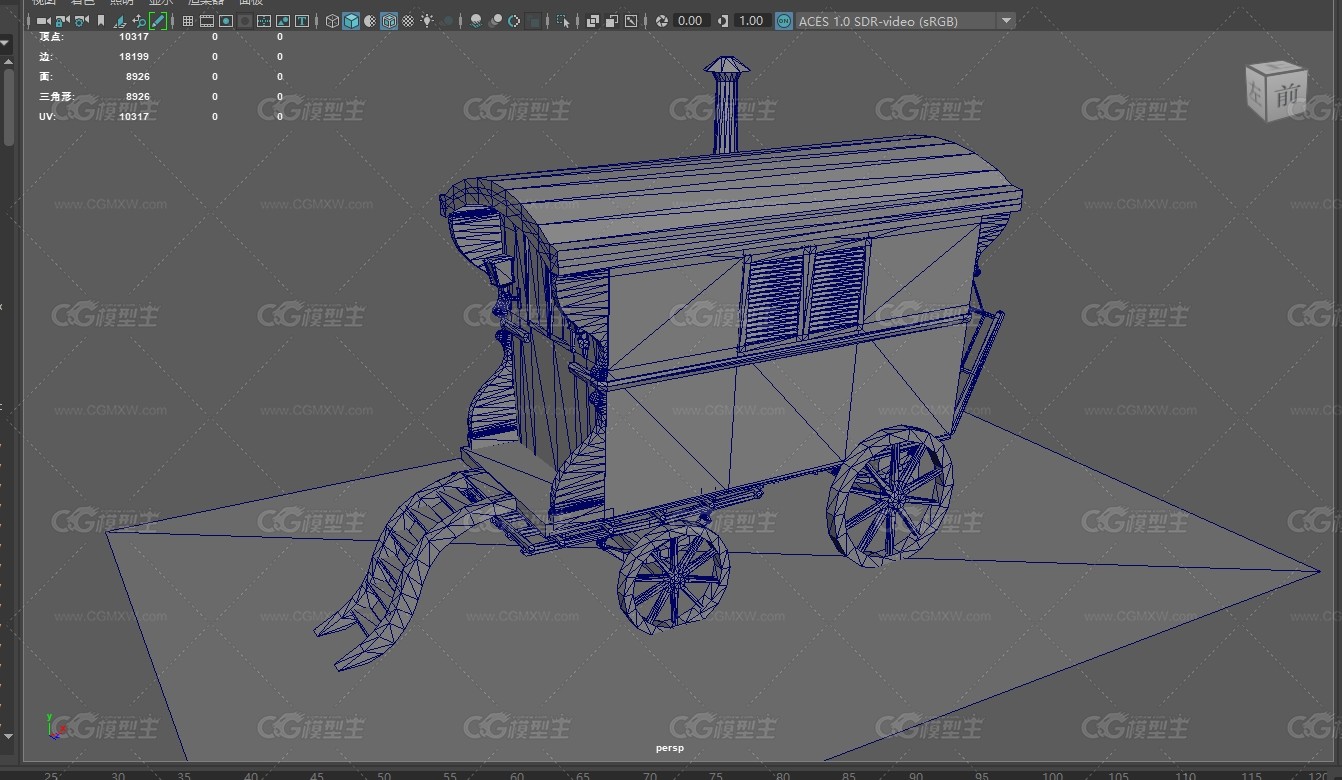Click the Isolate Select icon
1342x780 pixels.
563,21
